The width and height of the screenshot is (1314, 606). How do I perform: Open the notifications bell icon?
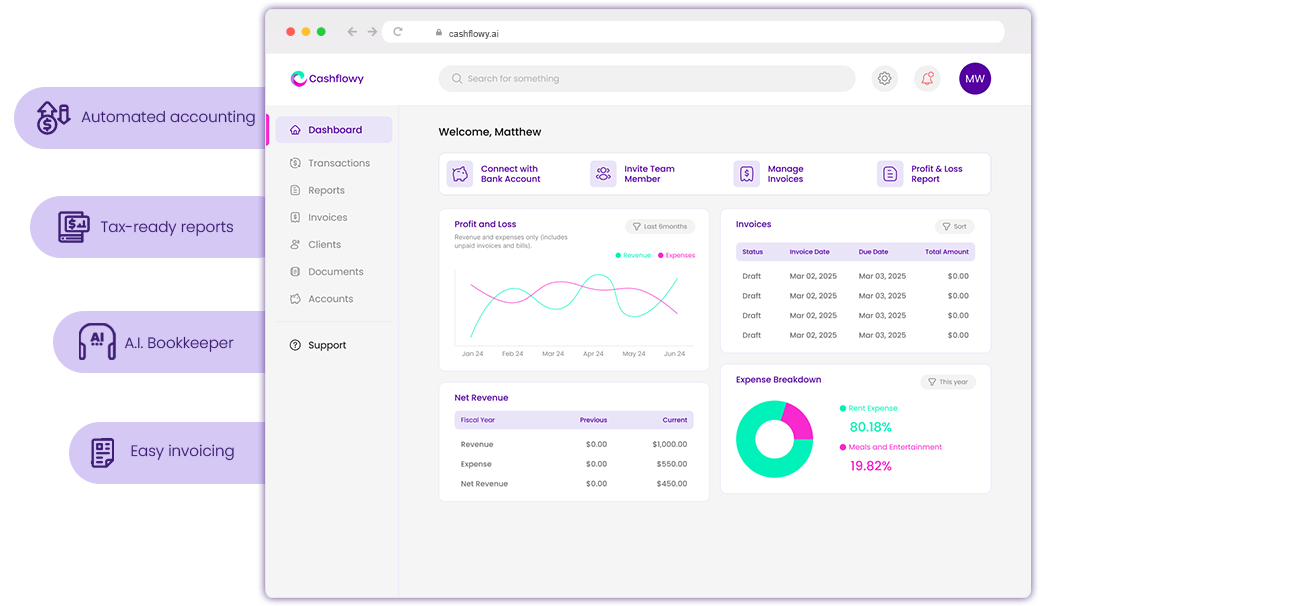pyautogui.click(x=927, y=79)
